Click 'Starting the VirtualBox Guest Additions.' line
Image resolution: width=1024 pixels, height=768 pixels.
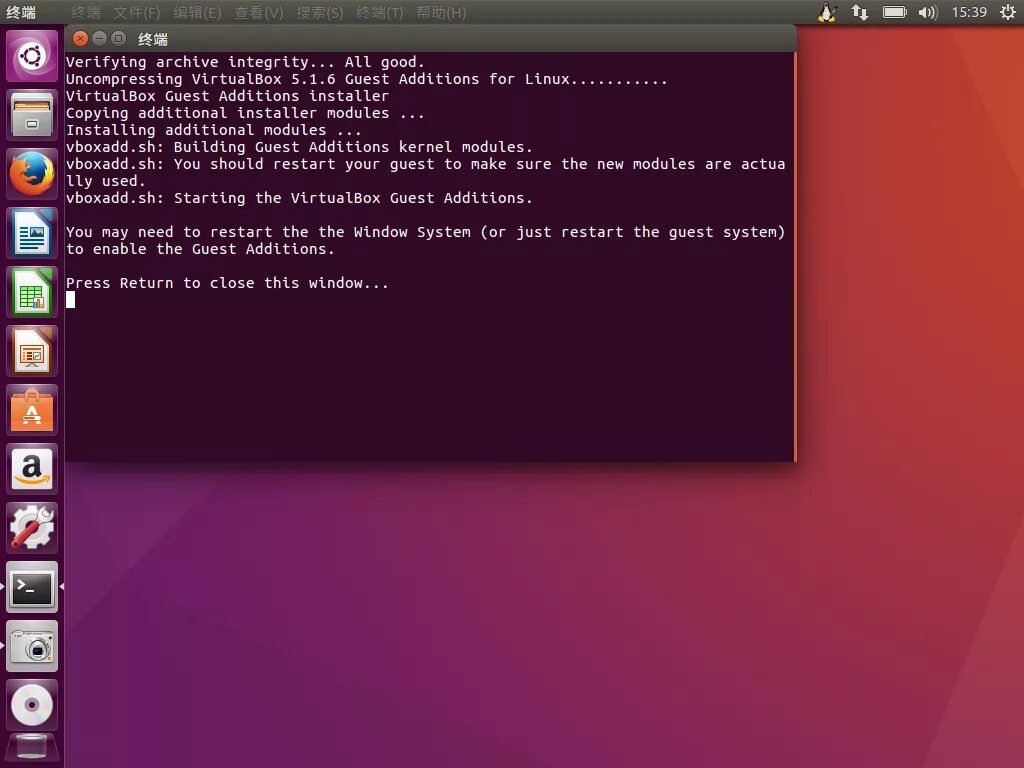tap(353, 198)
